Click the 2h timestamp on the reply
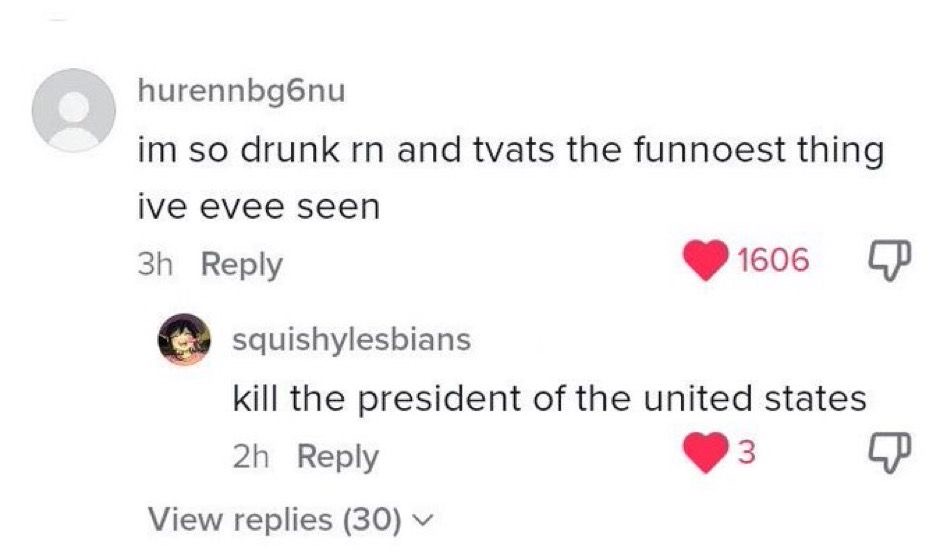The image size is (947, 553). point(253,458)
